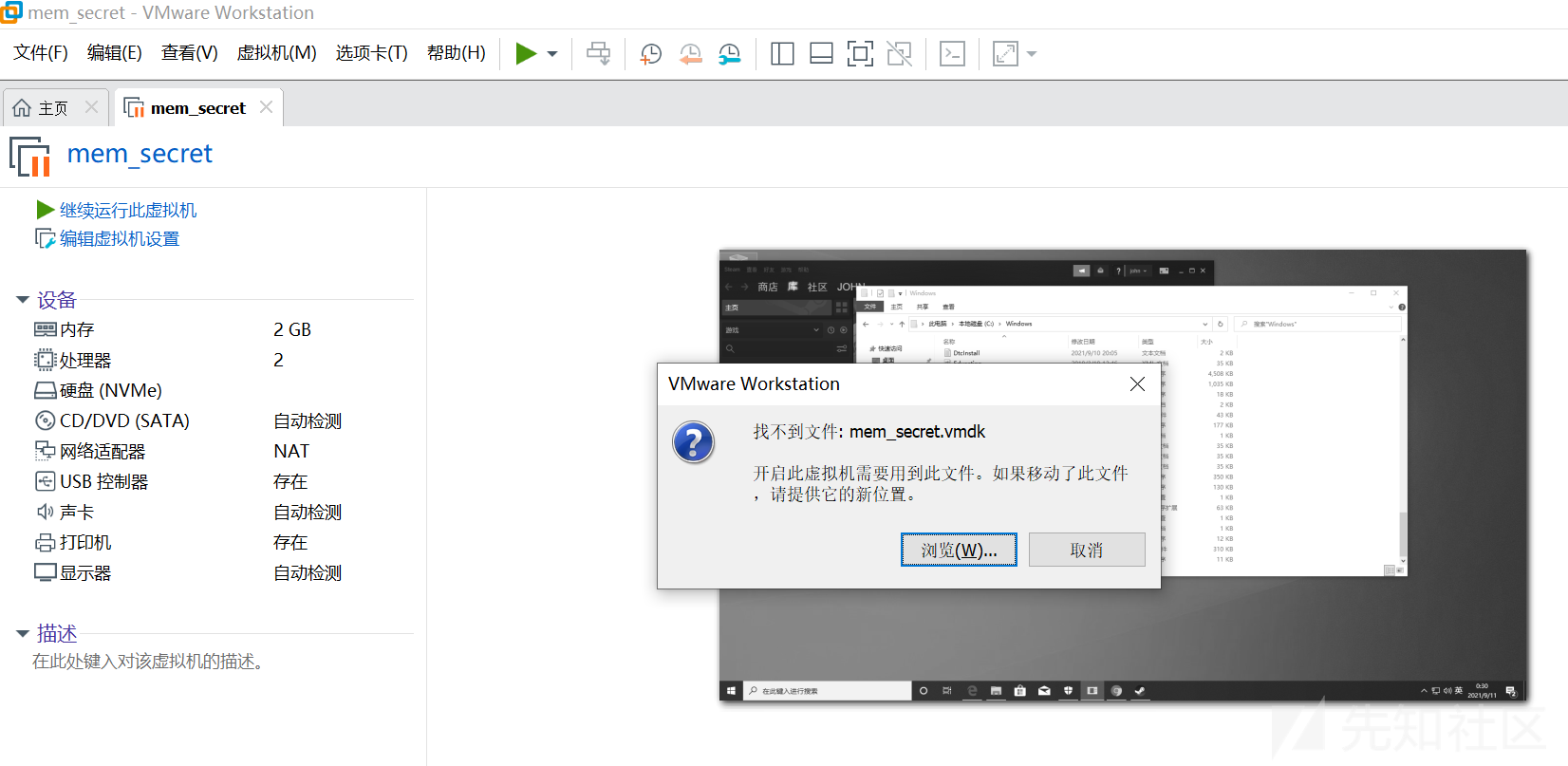Open the stretch mode dropdown arrow
The width and height of the screenshot is (1568, 766).
(x=1032, y=54)
